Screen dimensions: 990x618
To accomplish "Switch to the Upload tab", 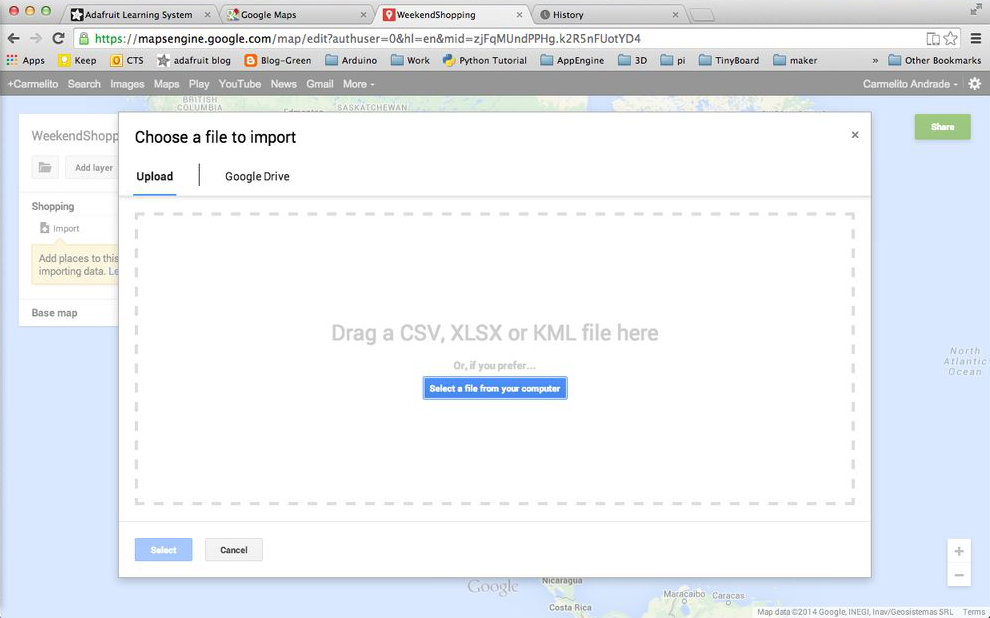I will 155,177.
